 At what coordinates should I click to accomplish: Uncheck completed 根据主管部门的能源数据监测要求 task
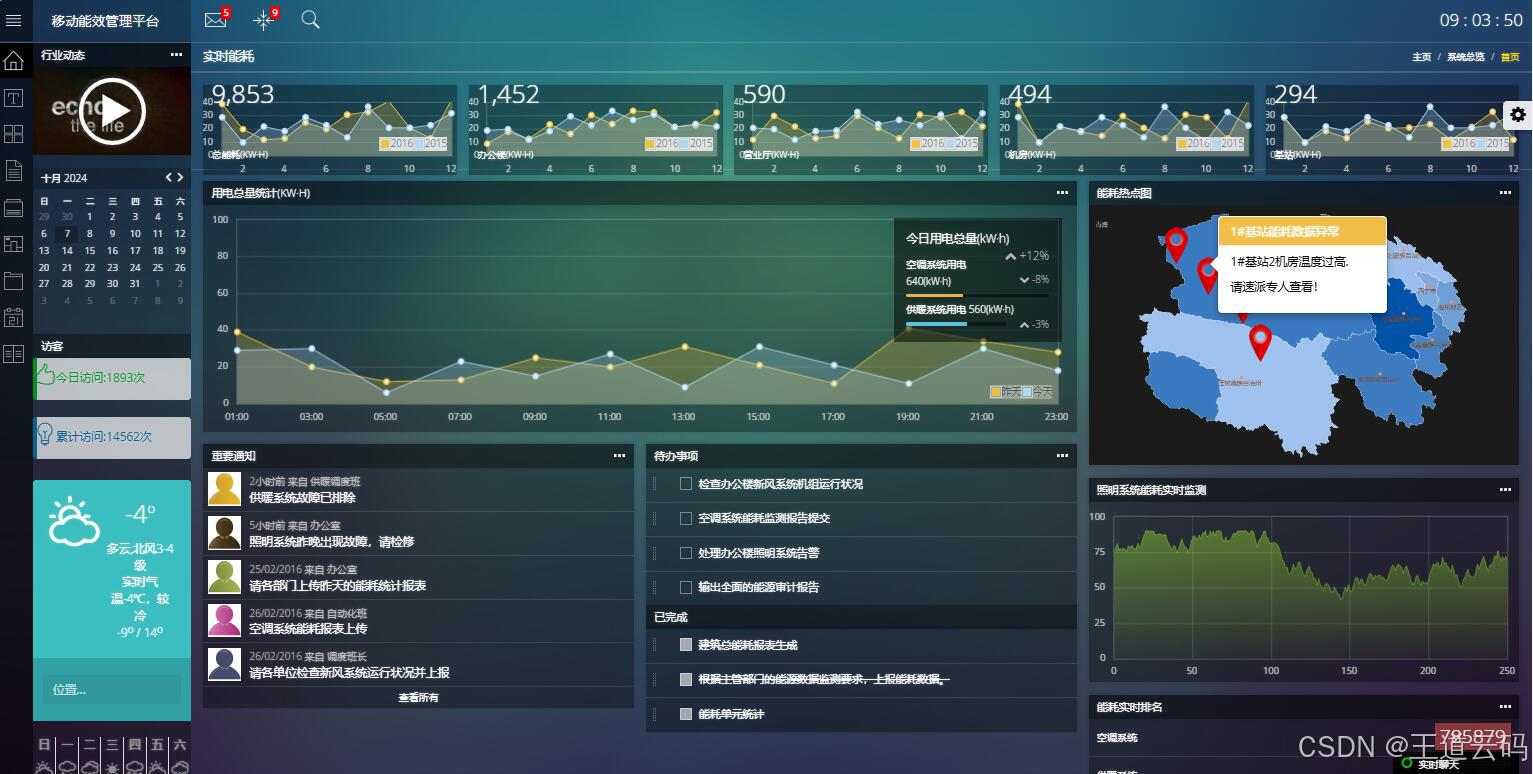point(686,679)
